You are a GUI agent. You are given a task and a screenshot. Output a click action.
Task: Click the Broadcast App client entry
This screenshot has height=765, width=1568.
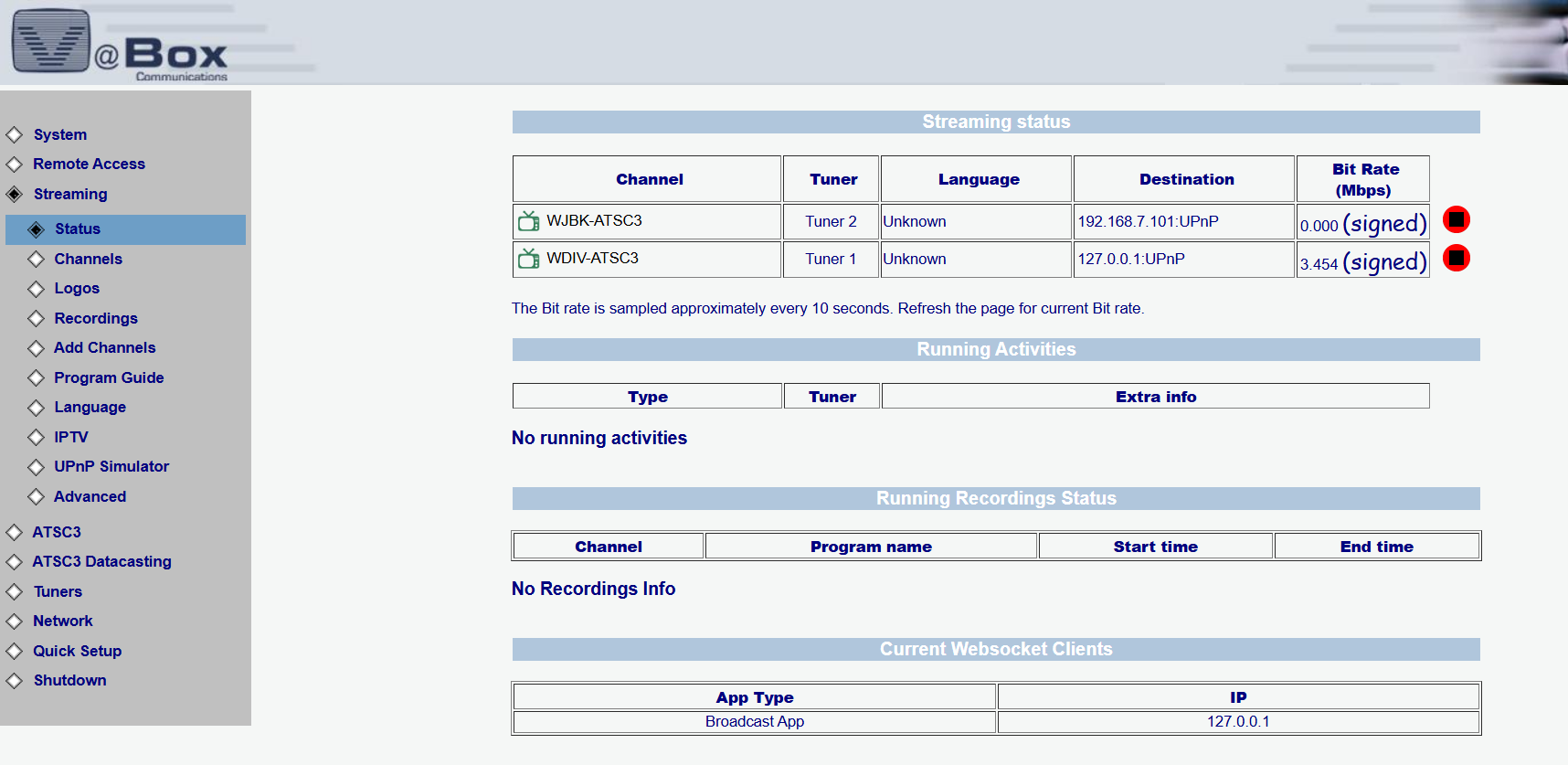pos(755,721)
